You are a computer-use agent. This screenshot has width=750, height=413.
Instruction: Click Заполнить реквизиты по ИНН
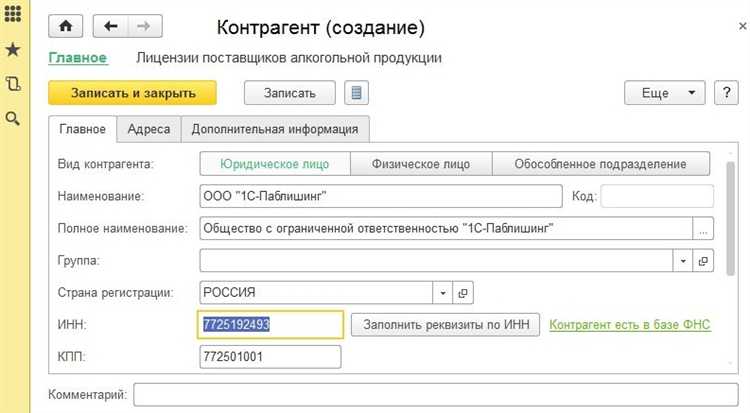(446, 325)
